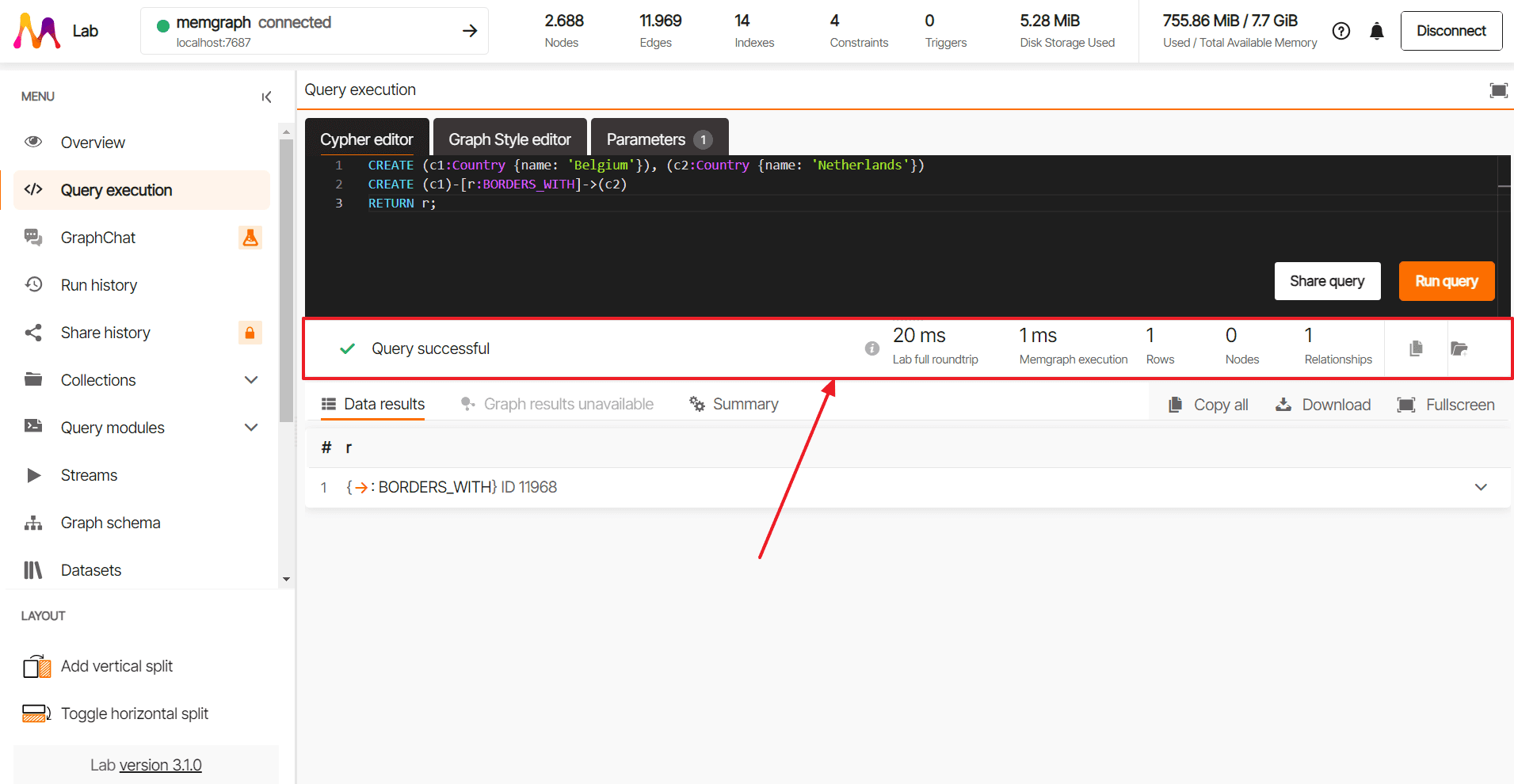The width and height of the screenshot is (1514, 784).
Task: Click the Share history lock badge
Action: (250, 333)
